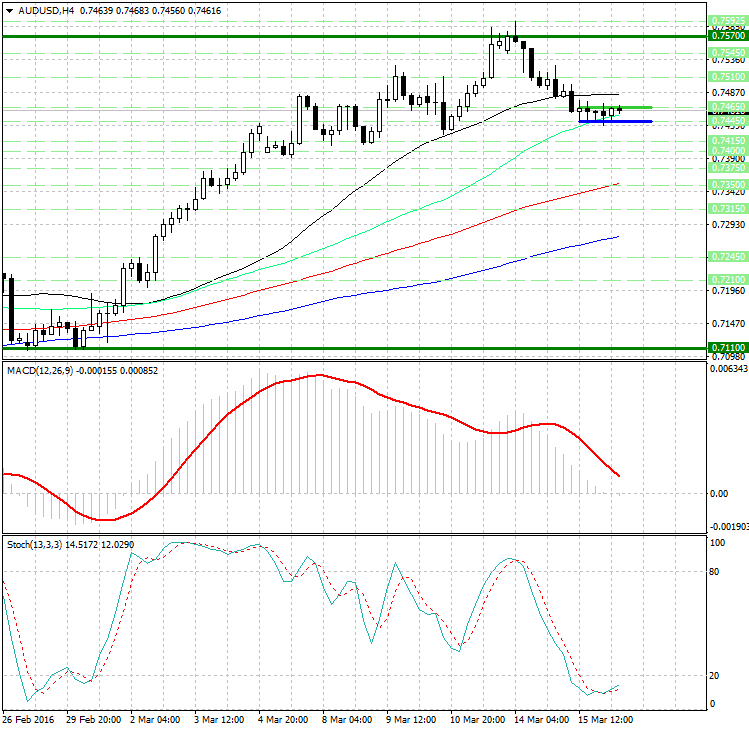Screen dimensions: 749x731
Task: Select the 0.75700 price level label
Action: [725, 35]
